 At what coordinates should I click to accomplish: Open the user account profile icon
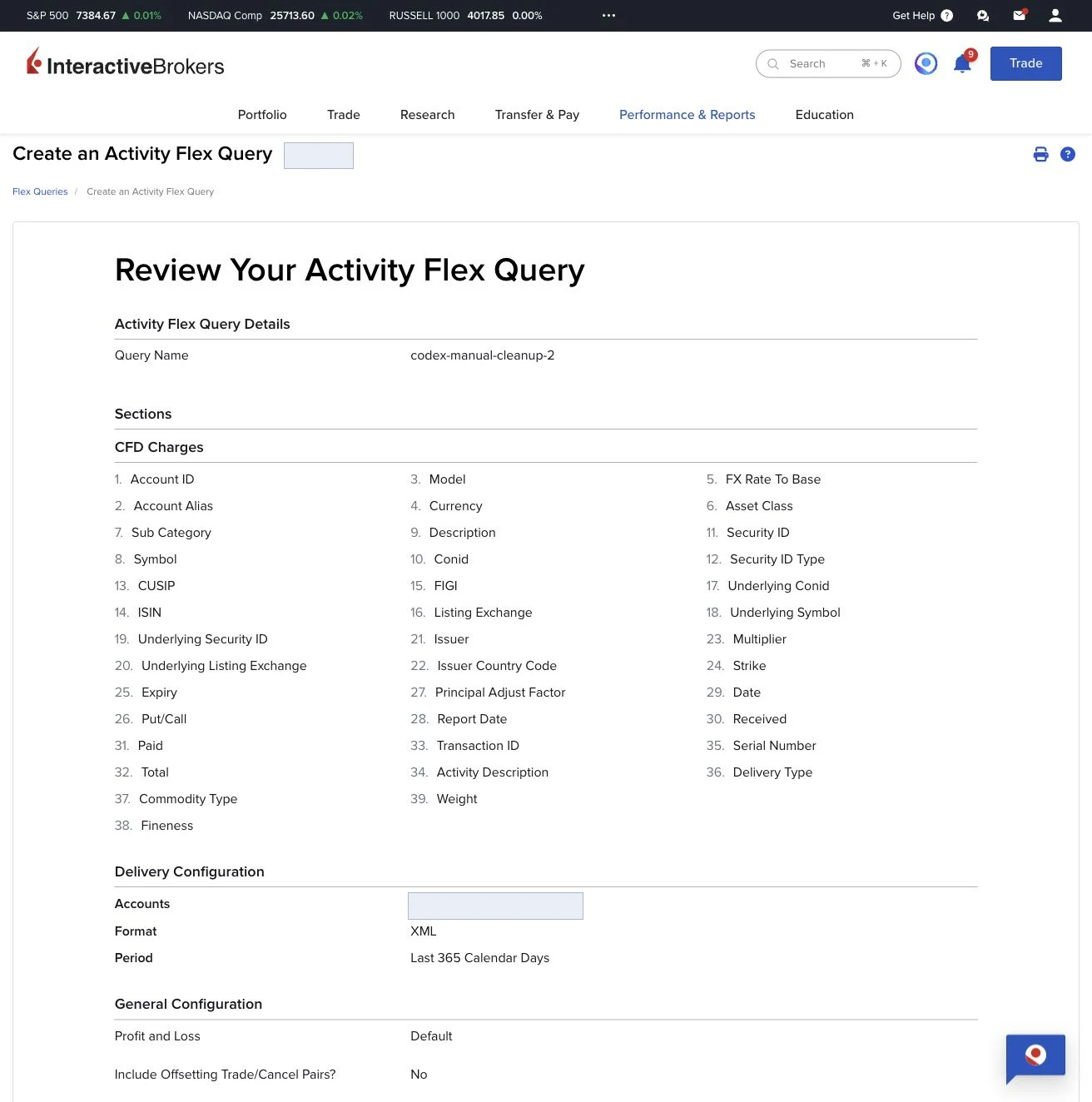[x=1055, y=15]
